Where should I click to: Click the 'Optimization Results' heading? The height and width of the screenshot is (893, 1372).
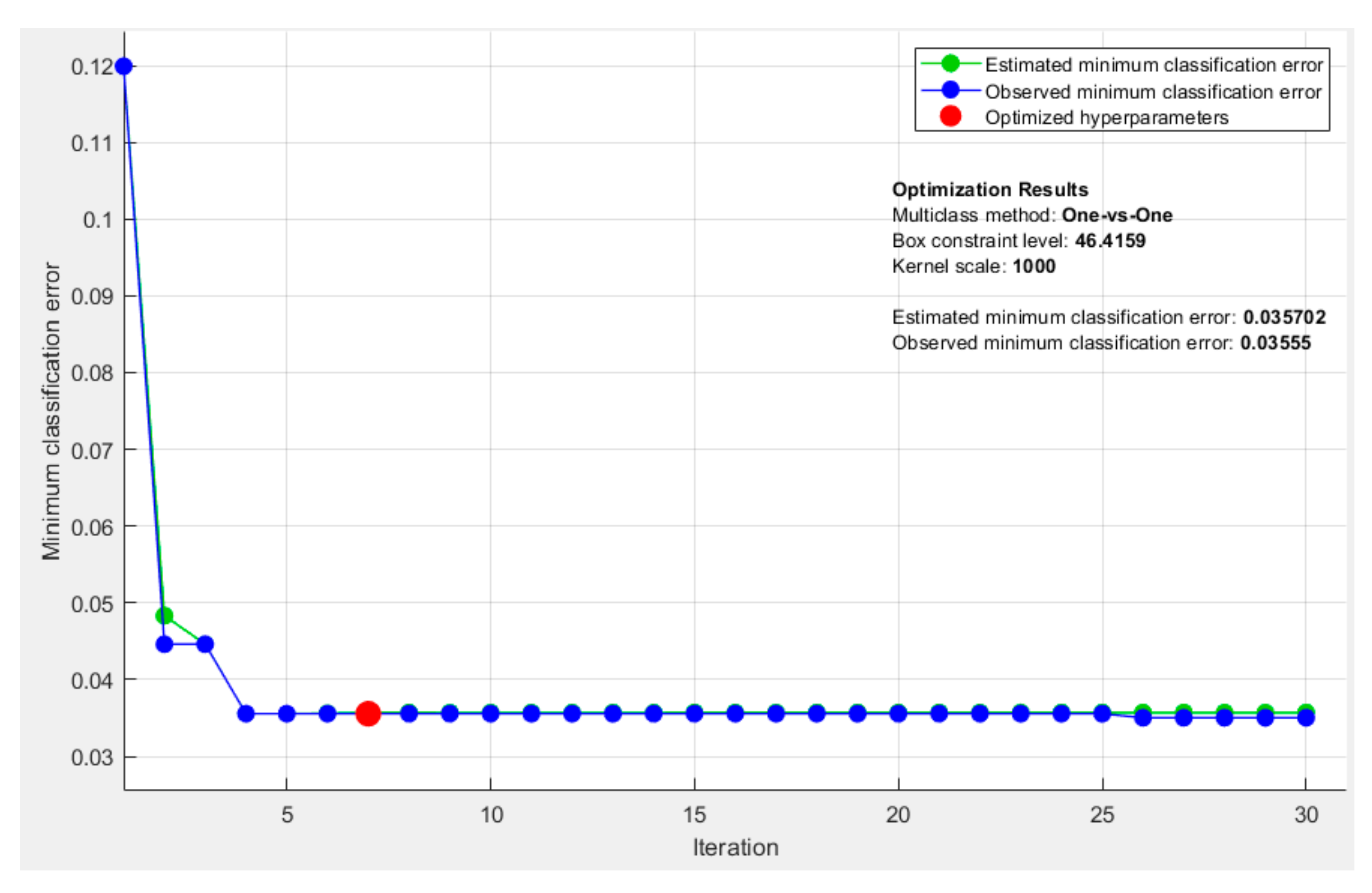click(990, 189)
